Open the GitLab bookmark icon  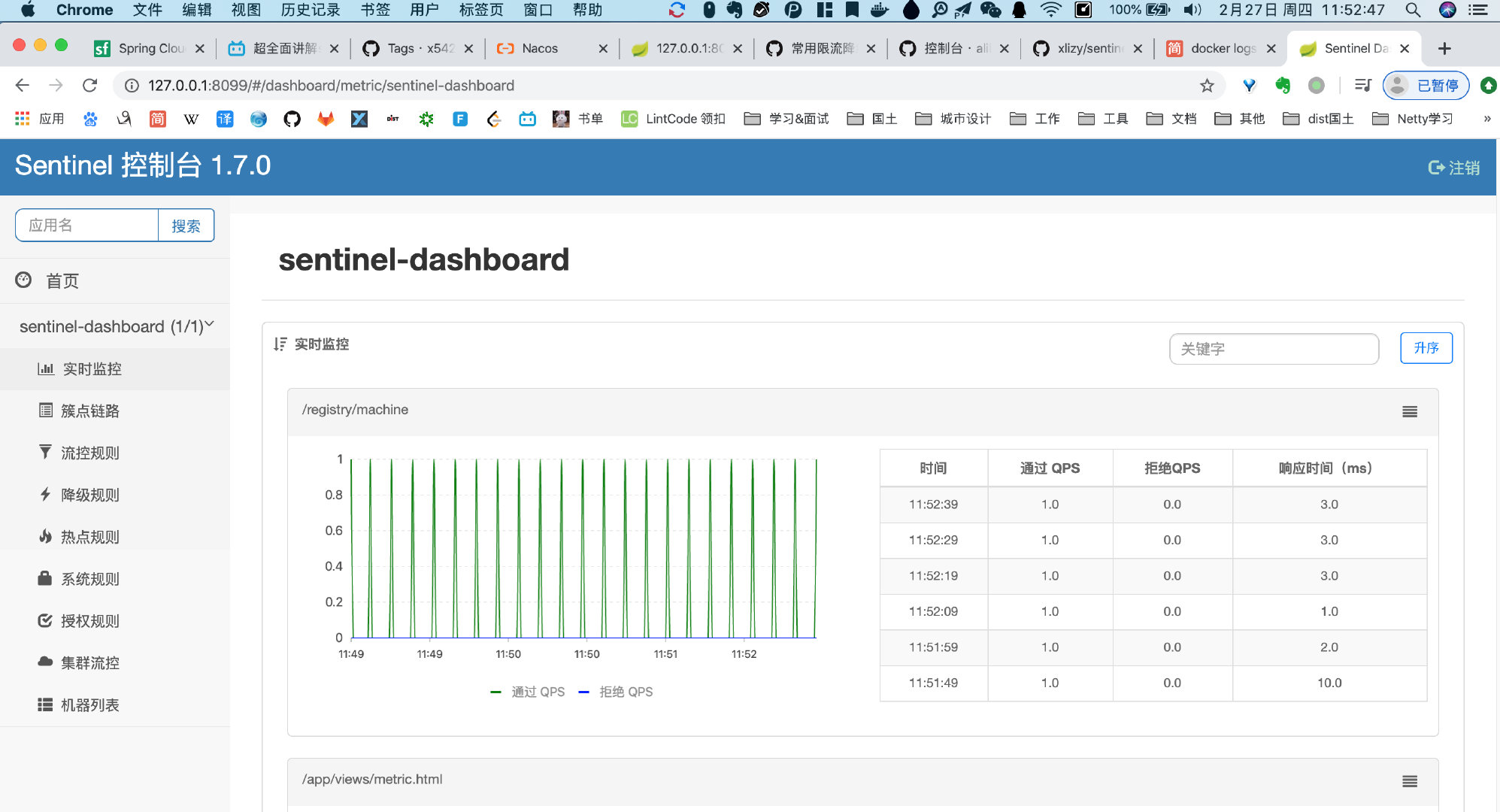coord(326,119)
